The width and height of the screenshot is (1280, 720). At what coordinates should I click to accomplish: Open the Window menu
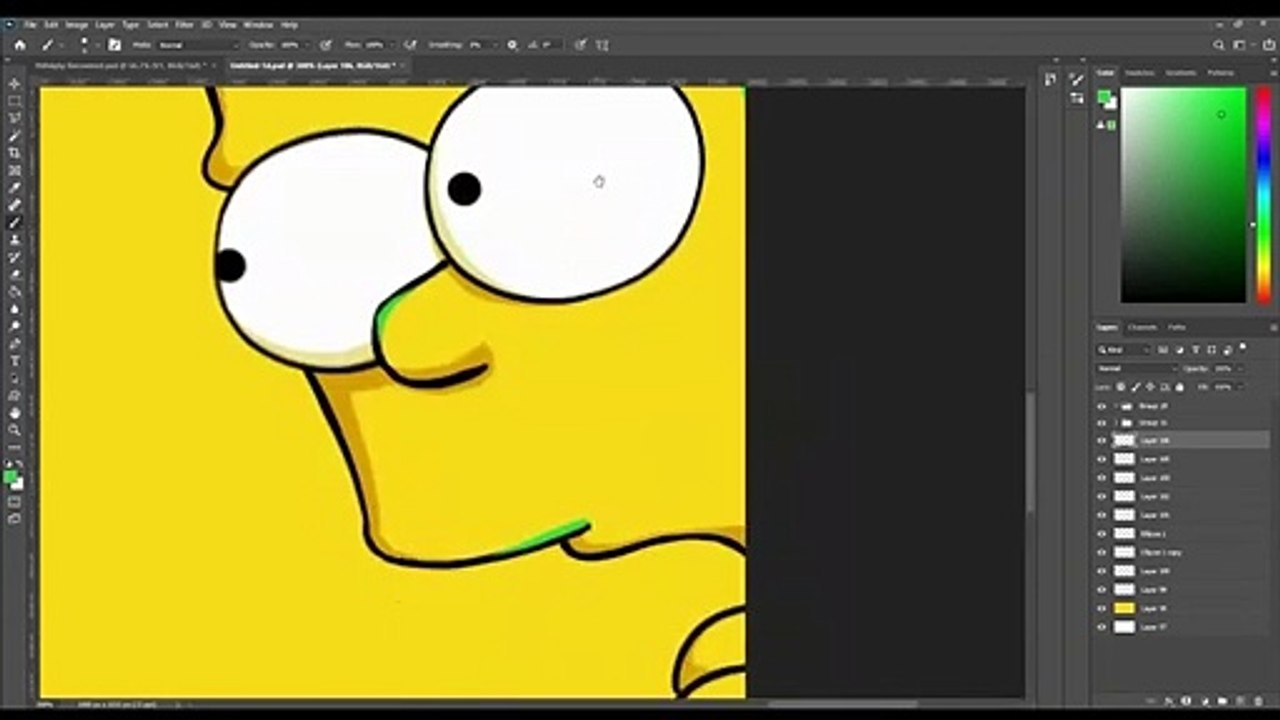pos(258,24)
